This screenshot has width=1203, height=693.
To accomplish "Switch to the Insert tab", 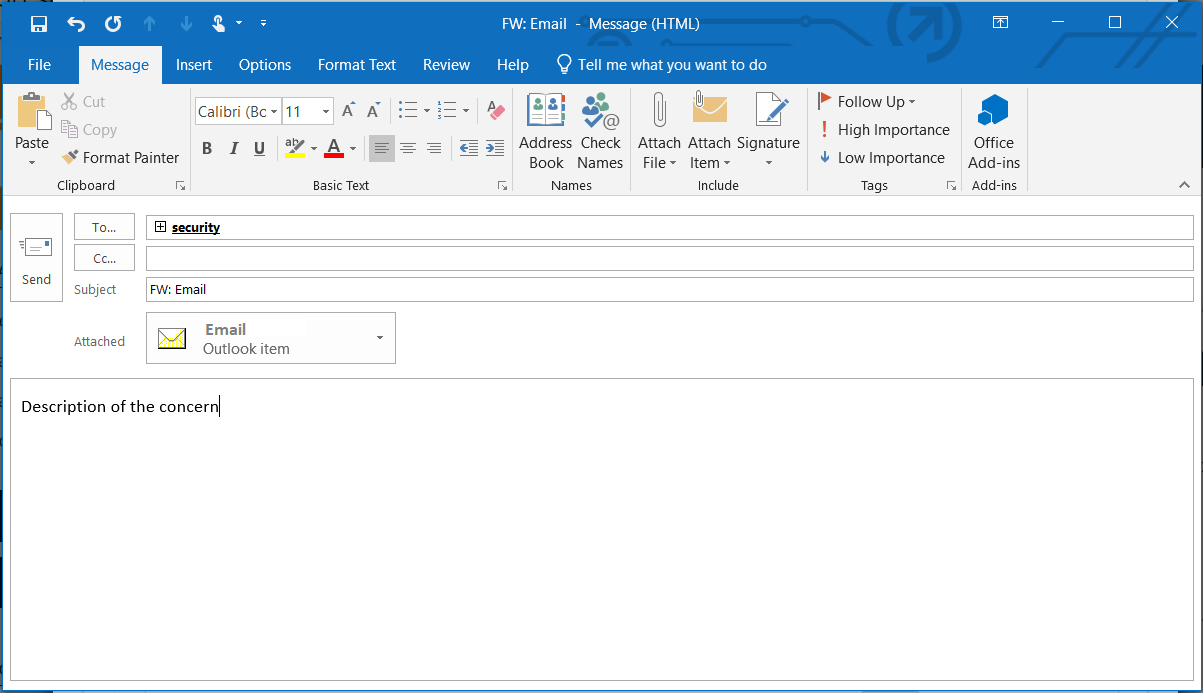I will point(194,65).
